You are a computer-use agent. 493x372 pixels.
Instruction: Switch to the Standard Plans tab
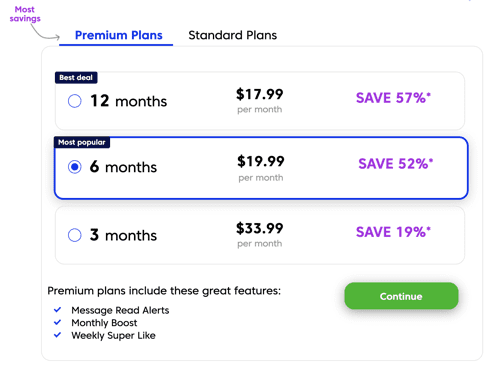233,35
